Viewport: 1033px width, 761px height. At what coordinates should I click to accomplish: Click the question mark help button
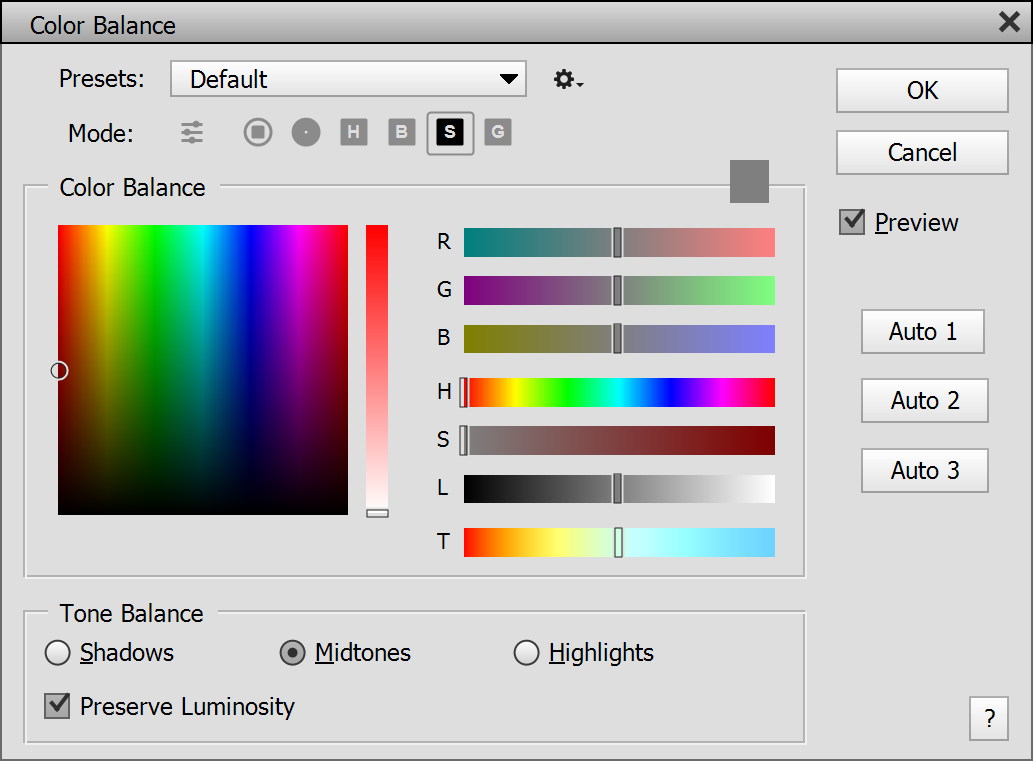(x=989, y=718)
